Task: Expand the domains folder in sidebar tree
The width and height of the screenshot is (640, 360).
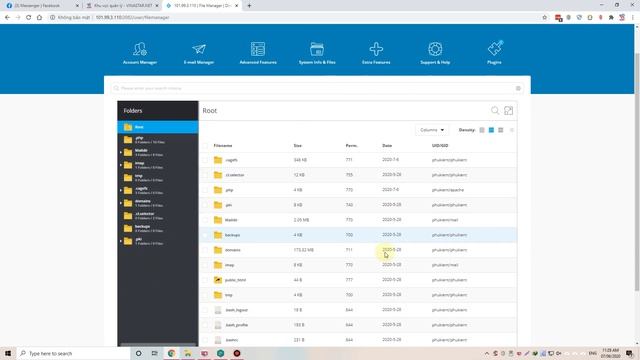Action: (x=121, y=203)
